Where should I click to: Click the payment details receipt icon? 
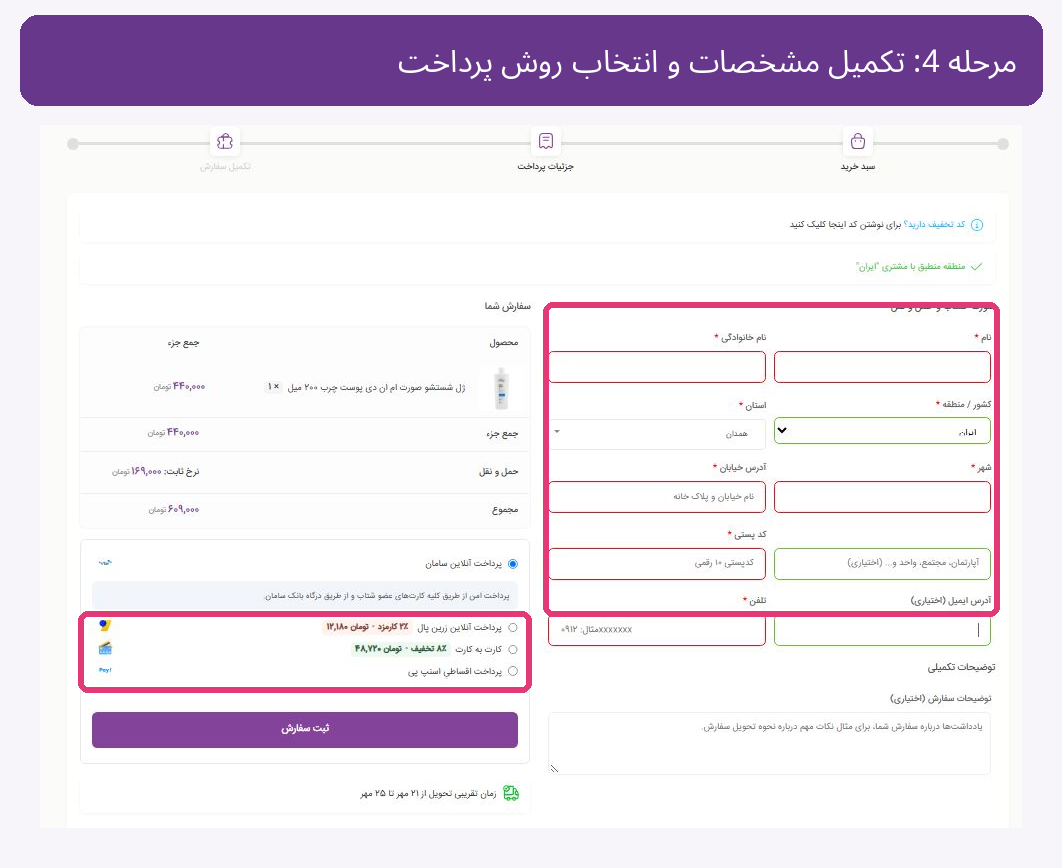(x=546, y=141)
